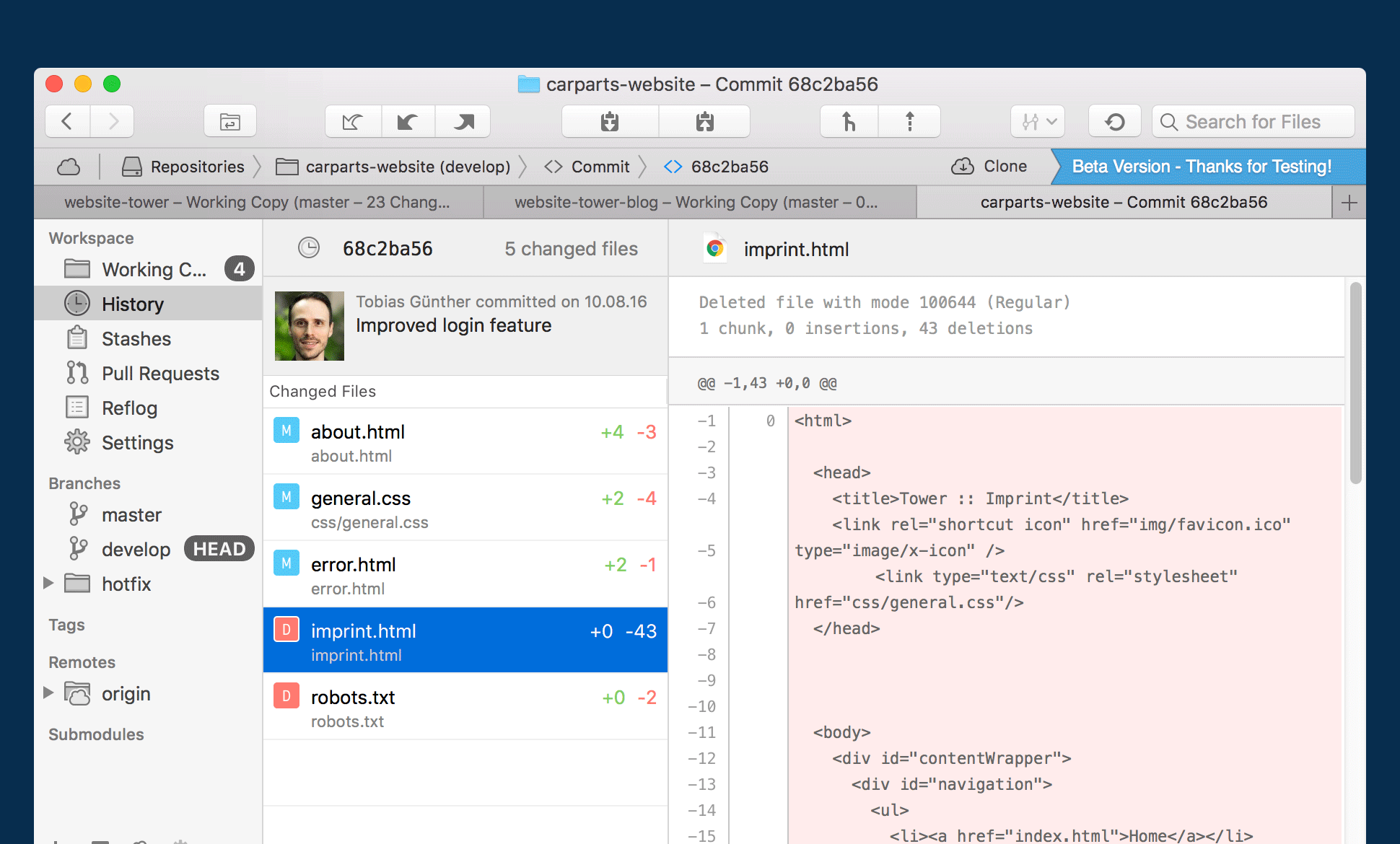
Task: Switch to website-tower-blog Working Copy tab
Action: tap(696, 203)
